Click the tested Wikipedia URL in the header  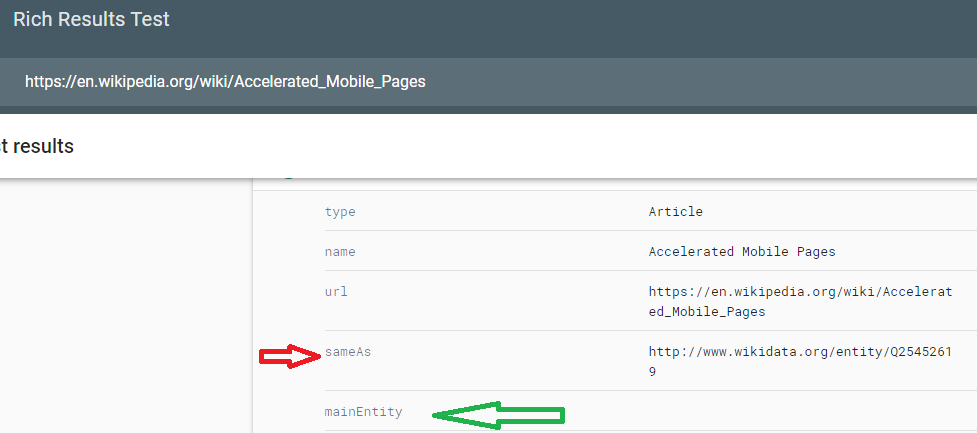(x=225, y=82)
